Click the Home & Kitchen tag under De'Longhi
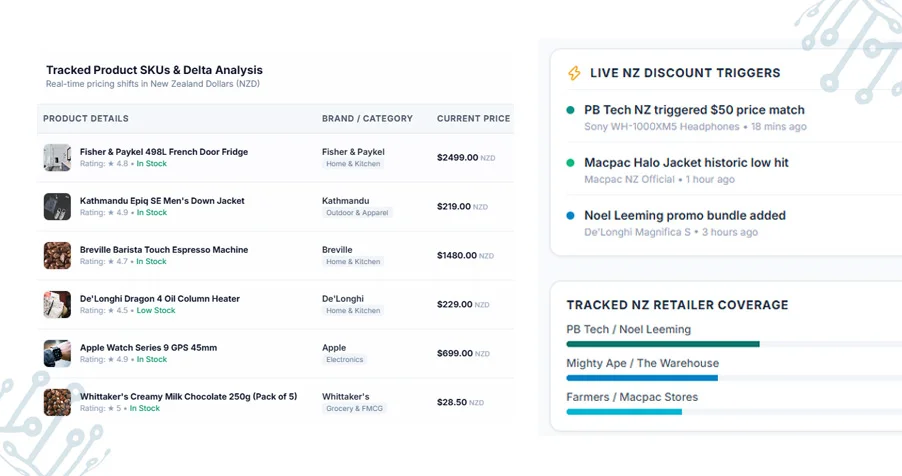The width and height of the screenshot is (902, 476). [353, 311]
